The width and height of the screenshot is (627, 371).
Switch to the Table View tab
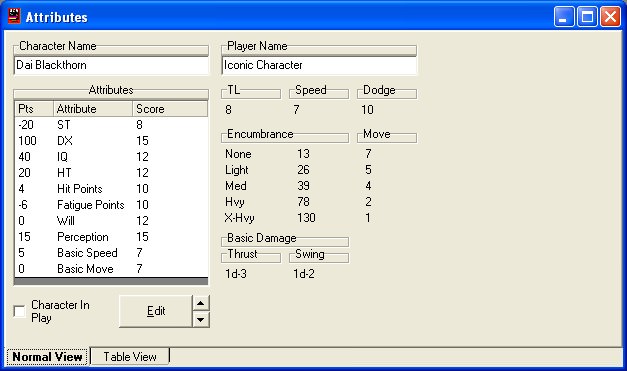coord(130,356)
